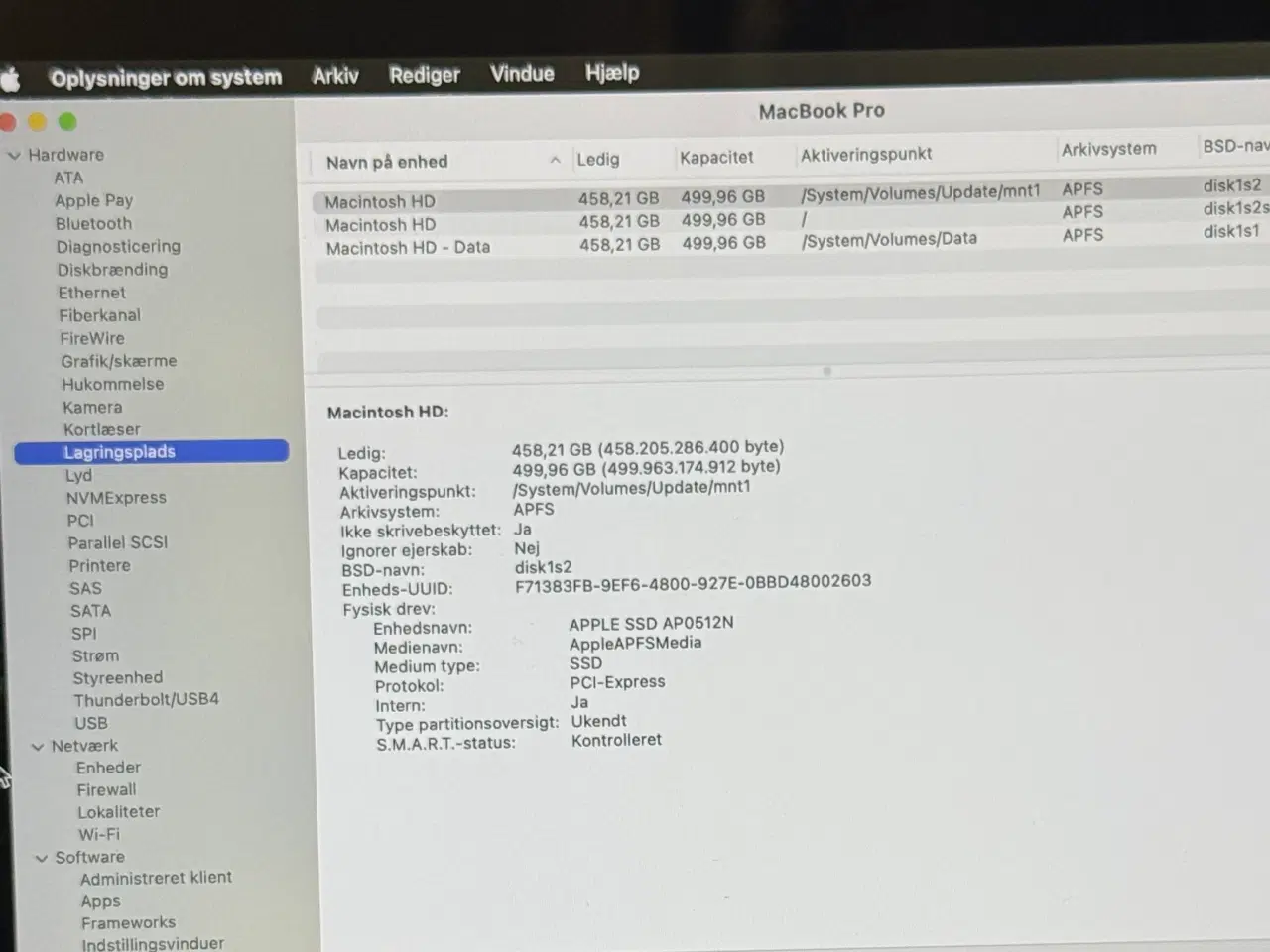Collapse the Hardware section in sidebar
The width and height of the screenshot is (1270, 952).
tap(14, 155)
